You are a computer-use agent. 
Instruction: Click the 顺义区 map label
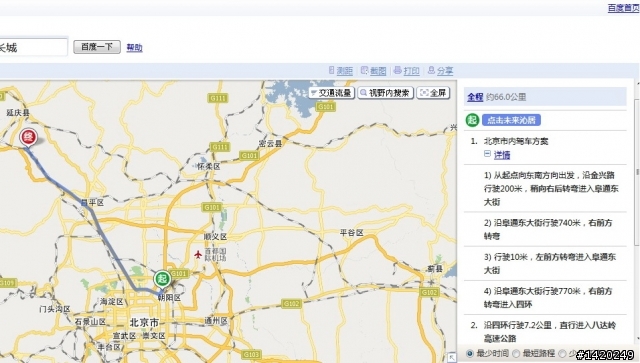215,236
